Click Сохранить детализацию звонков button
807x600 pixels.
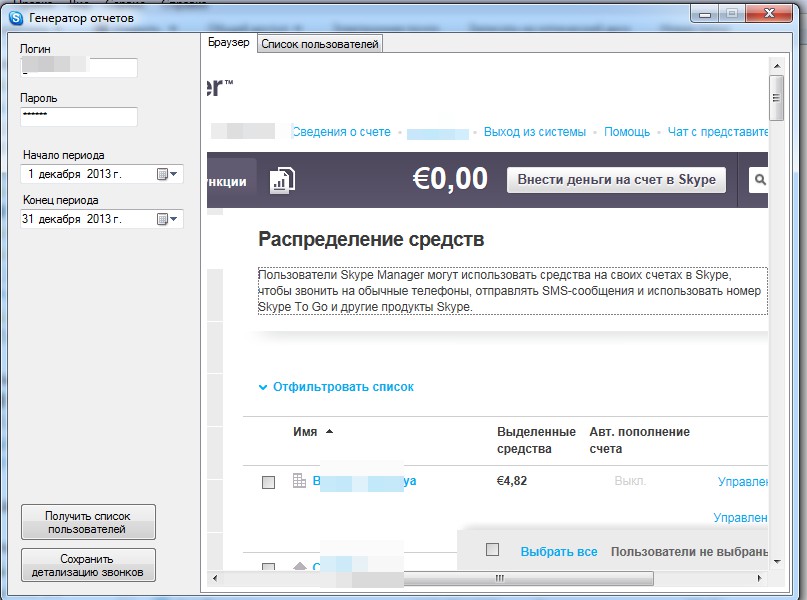point(88,565)
